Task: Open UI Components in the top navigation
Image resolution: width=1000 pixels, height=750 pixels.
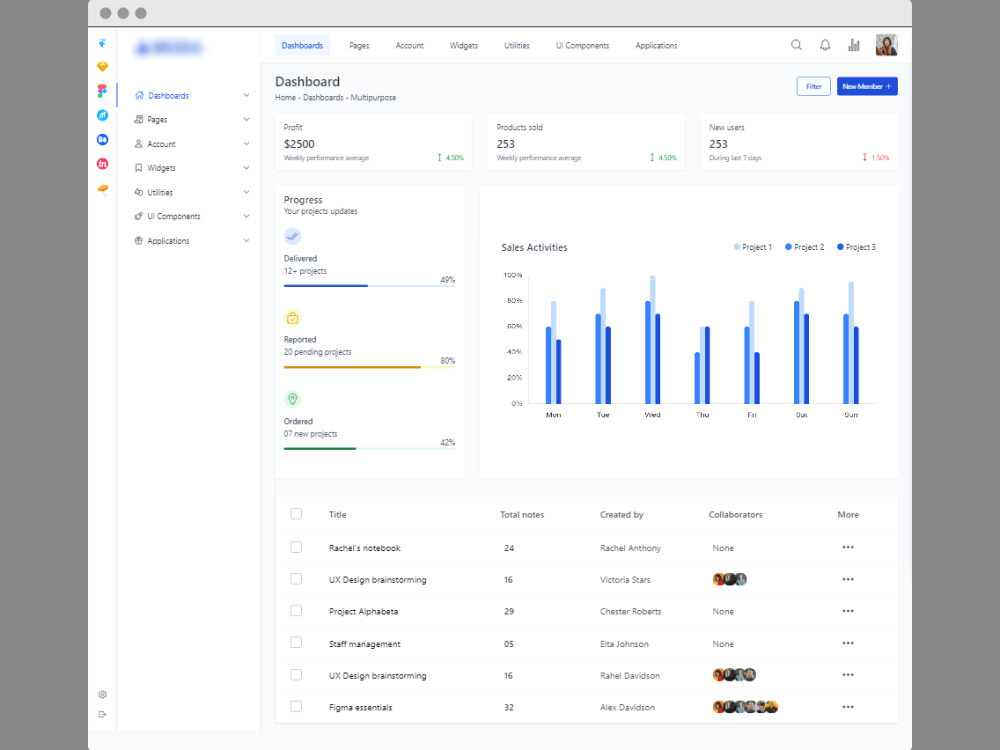Action: tap(582, 45)
